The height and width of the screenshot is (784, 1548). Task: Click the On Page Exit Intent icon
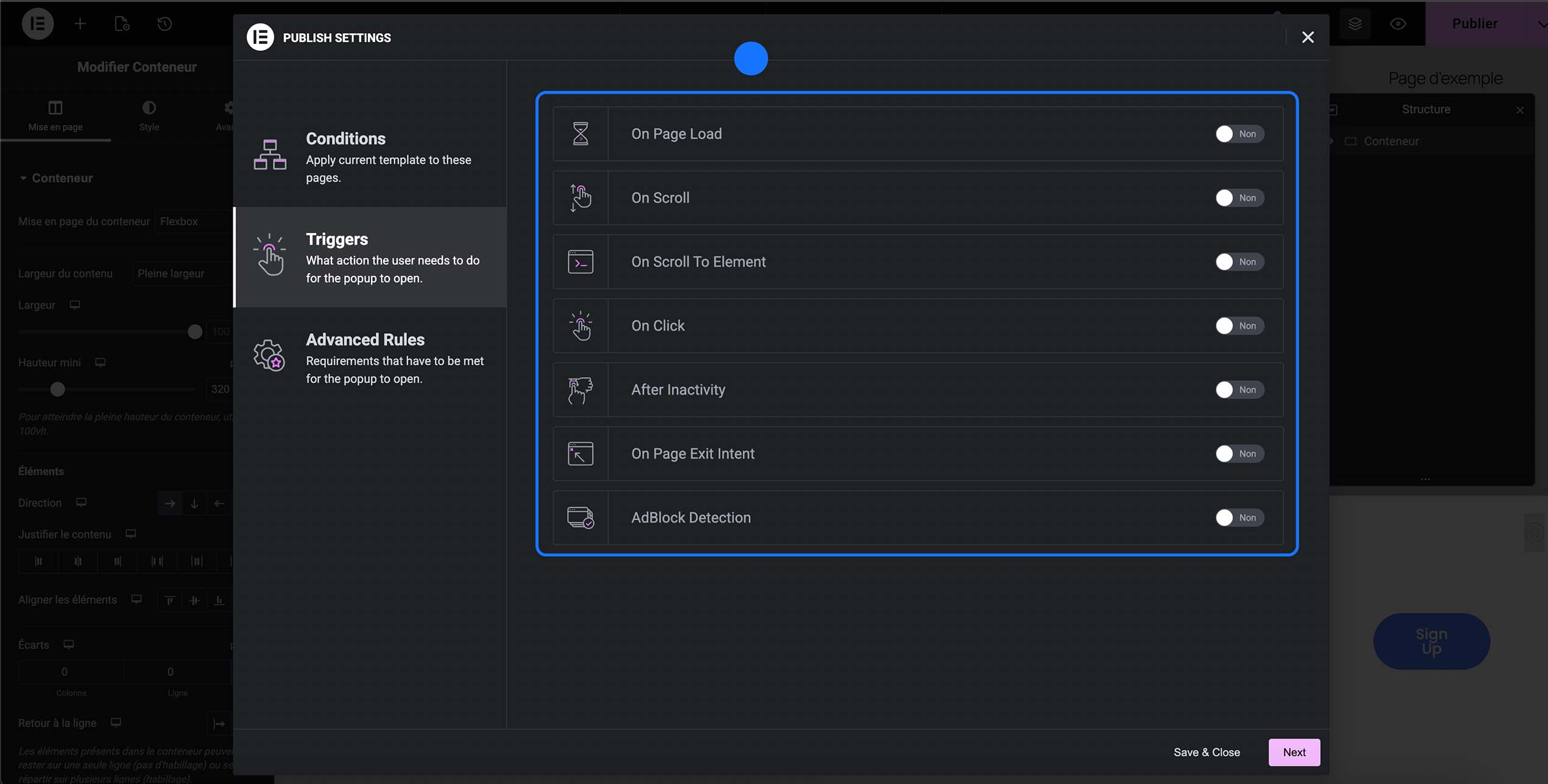pos(581,454)
